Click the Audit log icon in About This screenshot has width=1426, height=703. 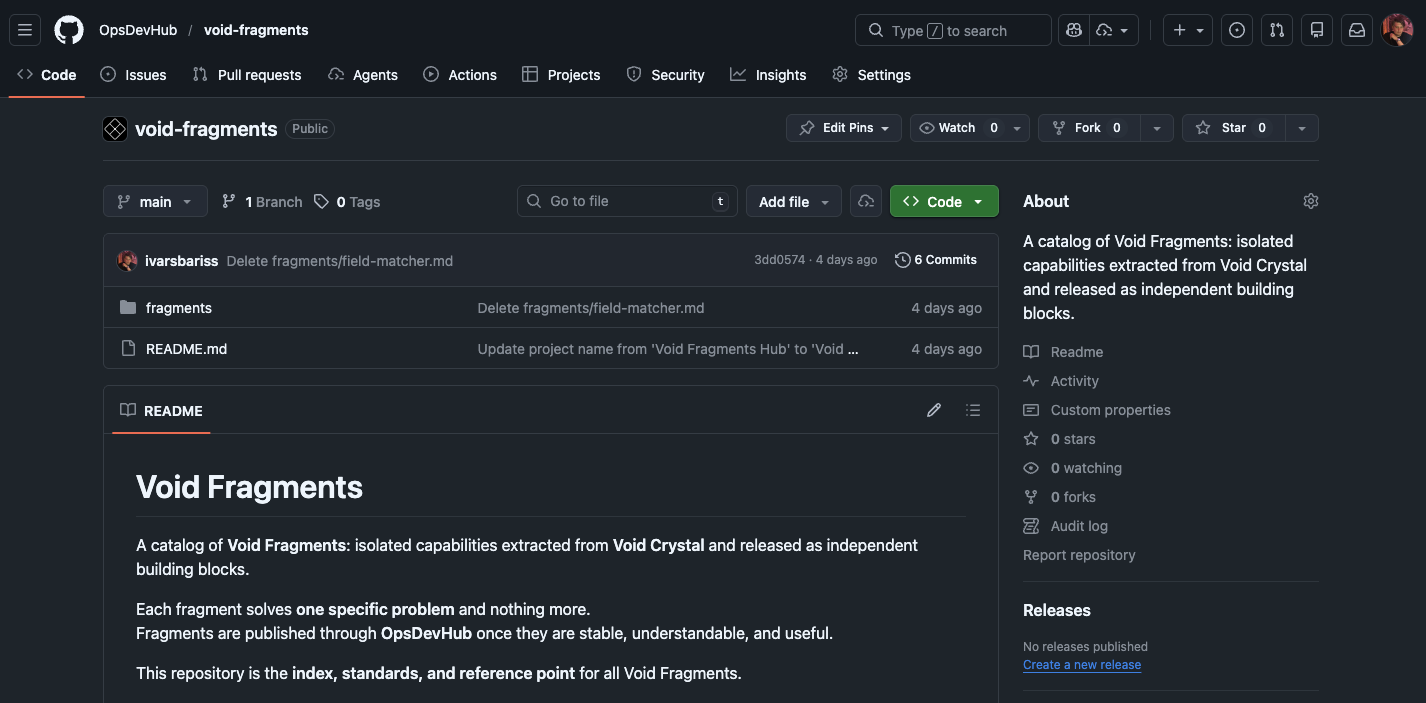(1031, 526)
